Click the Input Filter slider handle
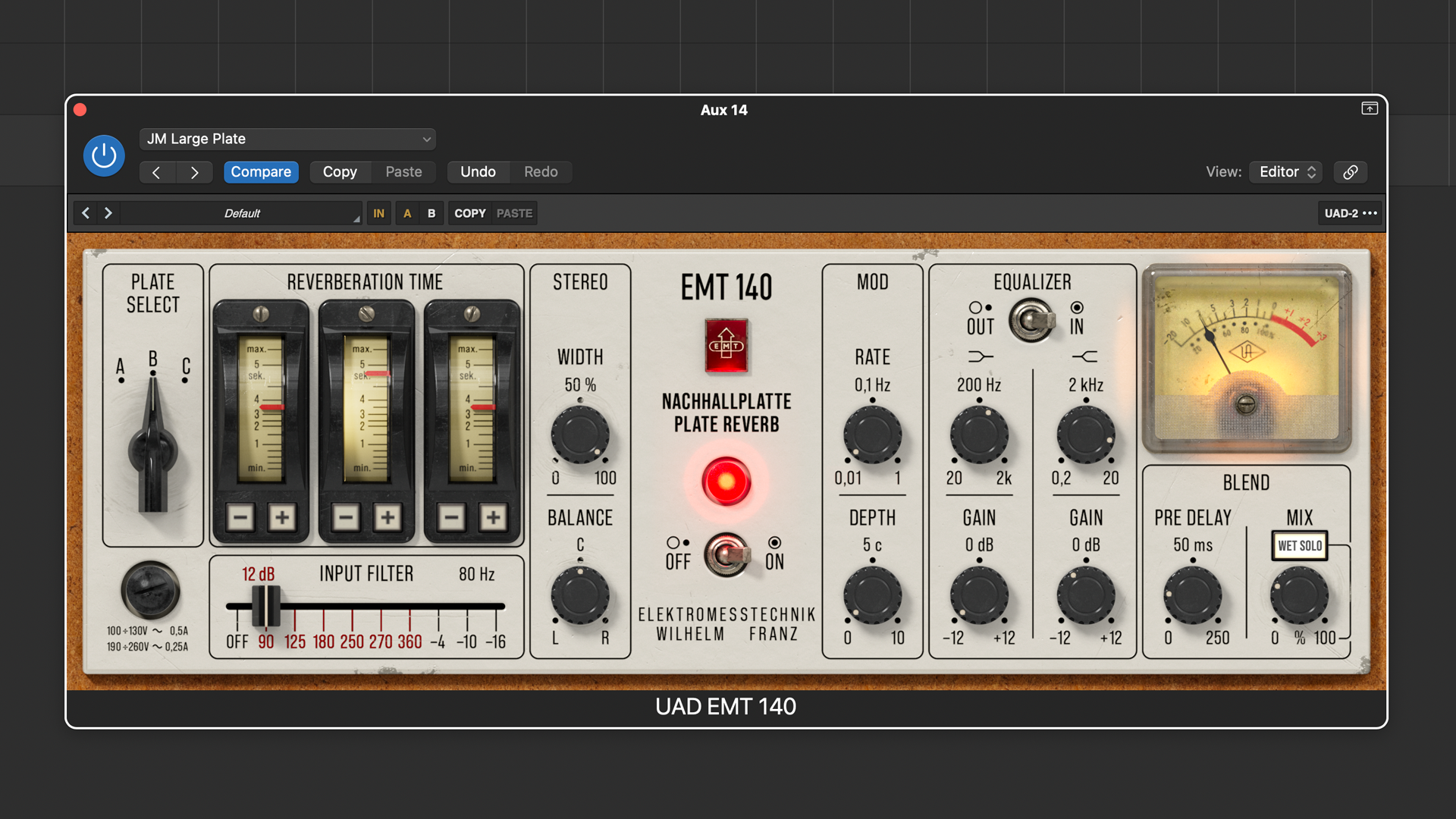1456x819 pixels. pyautogui.click(x=265, y=606)
